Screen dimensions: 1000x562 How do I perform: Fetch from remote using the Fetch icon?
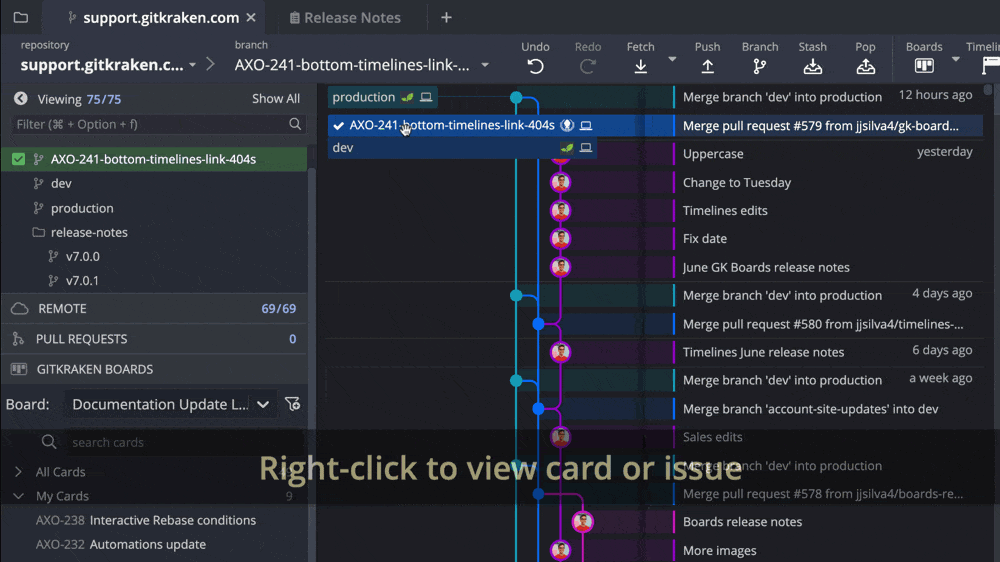pyautogui.click(x=640, y=66)
